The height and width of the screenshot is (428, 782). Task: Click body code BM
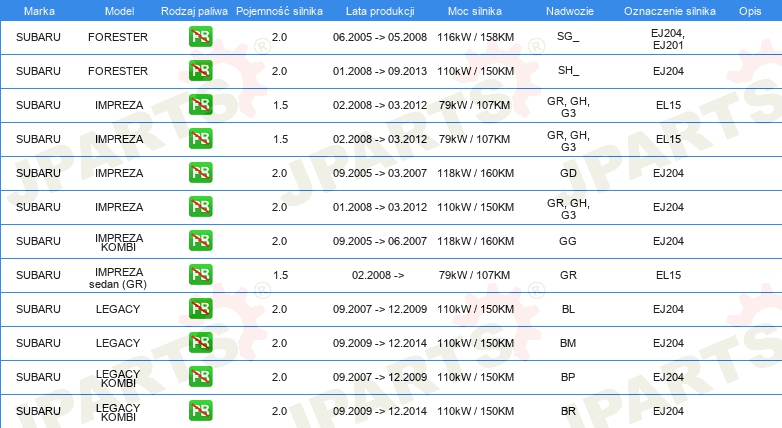tap(568, 343)
